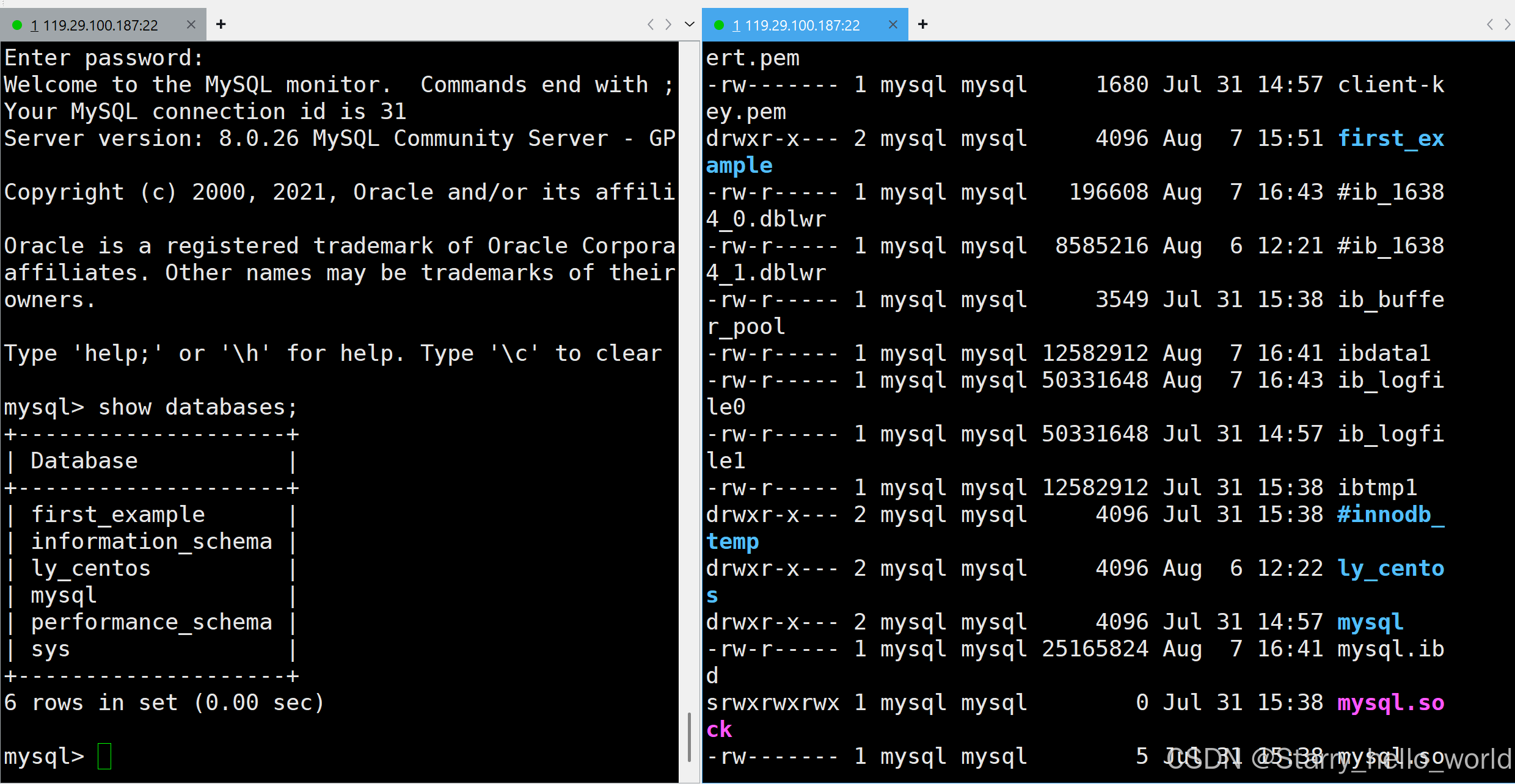Image resolution: width=1515 pixels, height=784 pixels.
Task: Click performance_schema row in the database table
Action: (151, 622)
